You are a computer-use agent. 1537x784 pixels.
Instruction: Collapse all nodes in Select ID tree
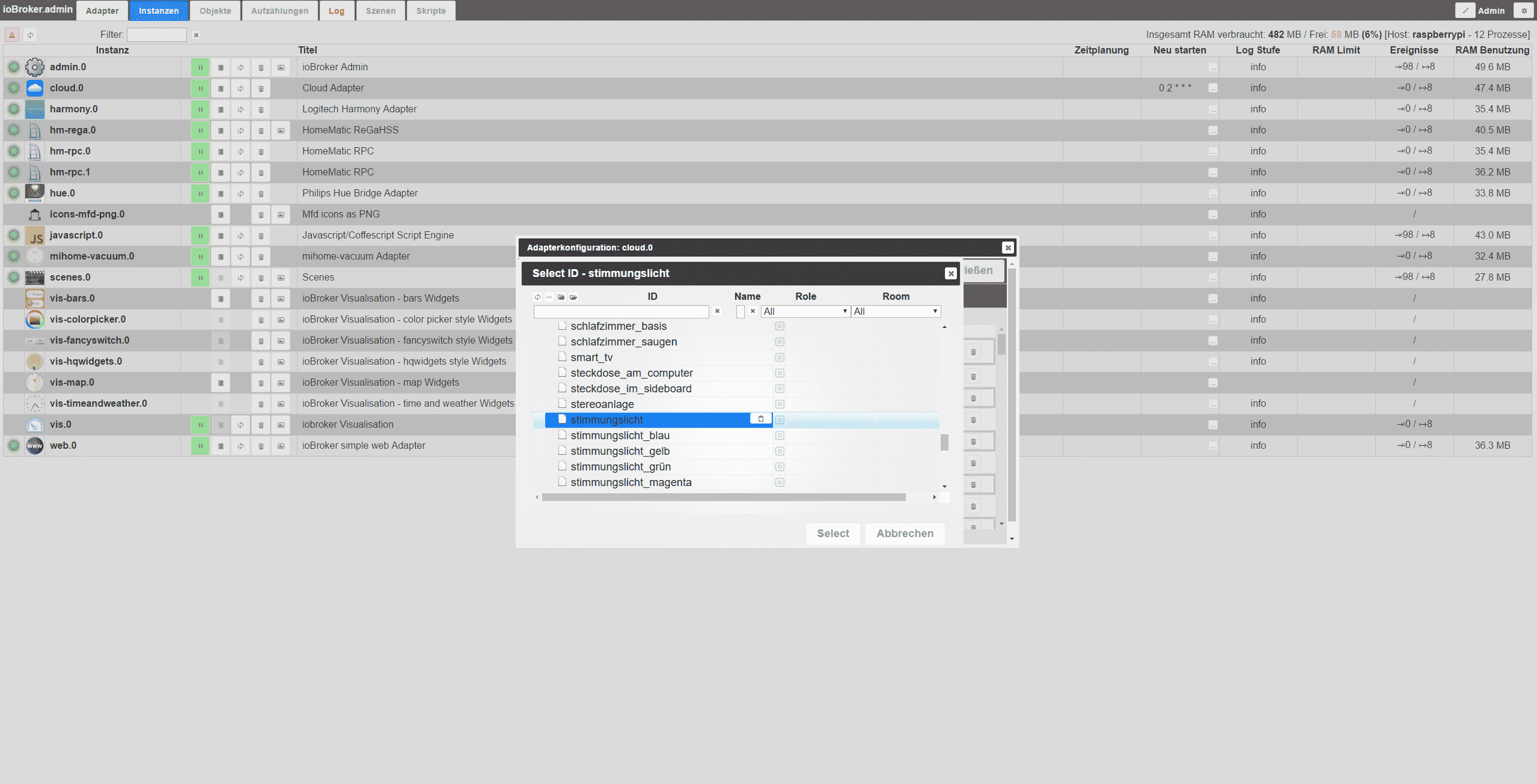[x=561, y=297]
